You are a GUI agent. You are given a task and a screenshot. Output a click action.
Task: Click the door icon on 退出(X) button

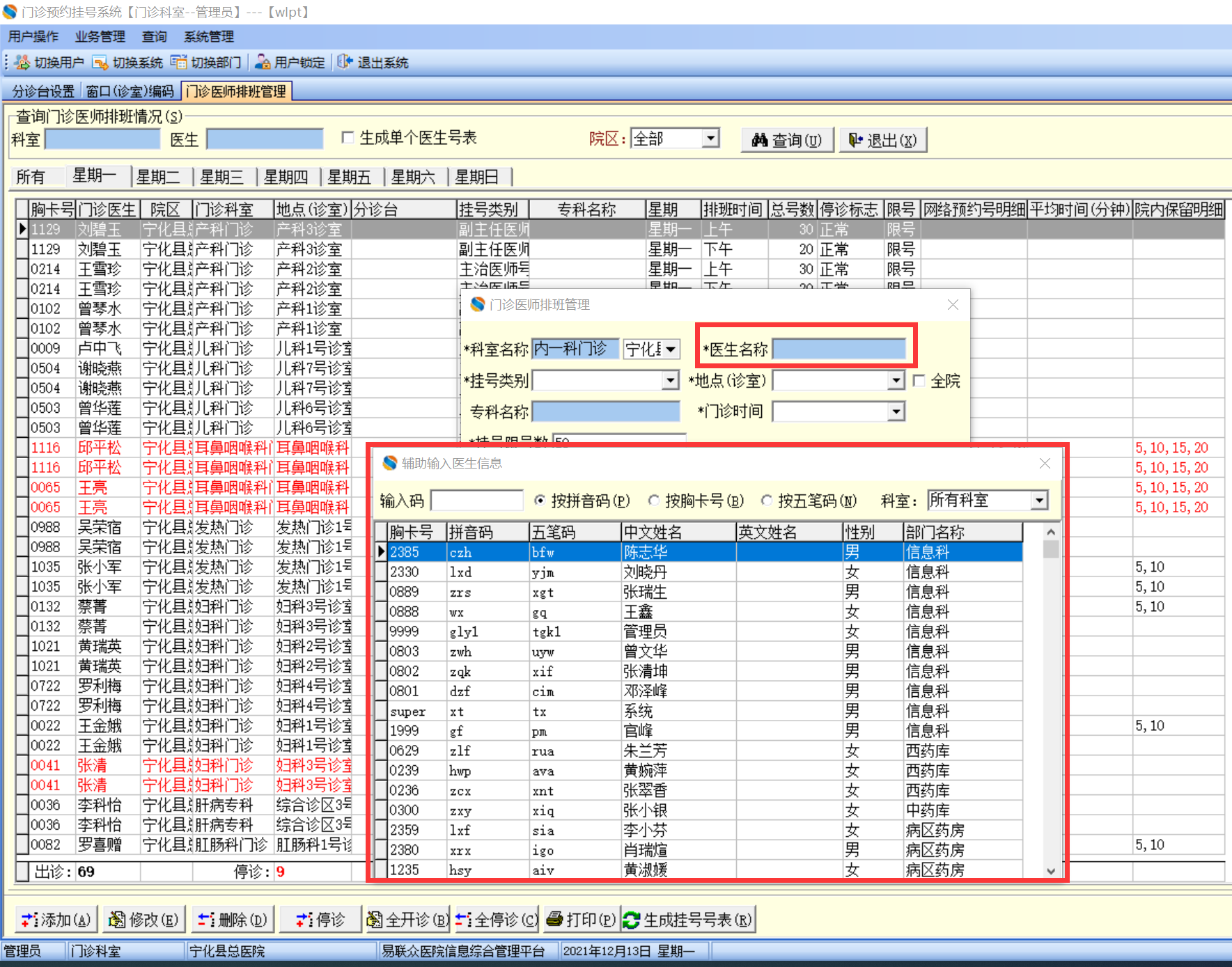point(855,140)
